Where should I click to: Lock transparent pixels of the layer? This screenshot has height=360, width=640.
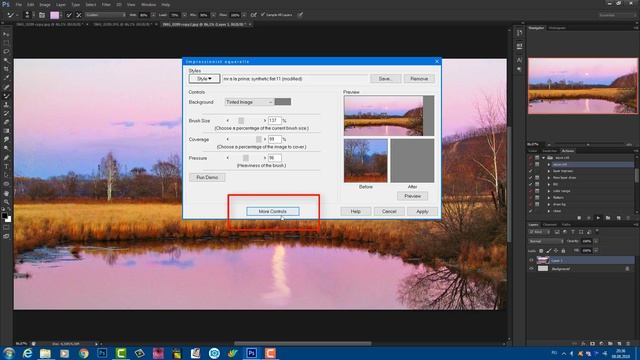tap(541, 251)
